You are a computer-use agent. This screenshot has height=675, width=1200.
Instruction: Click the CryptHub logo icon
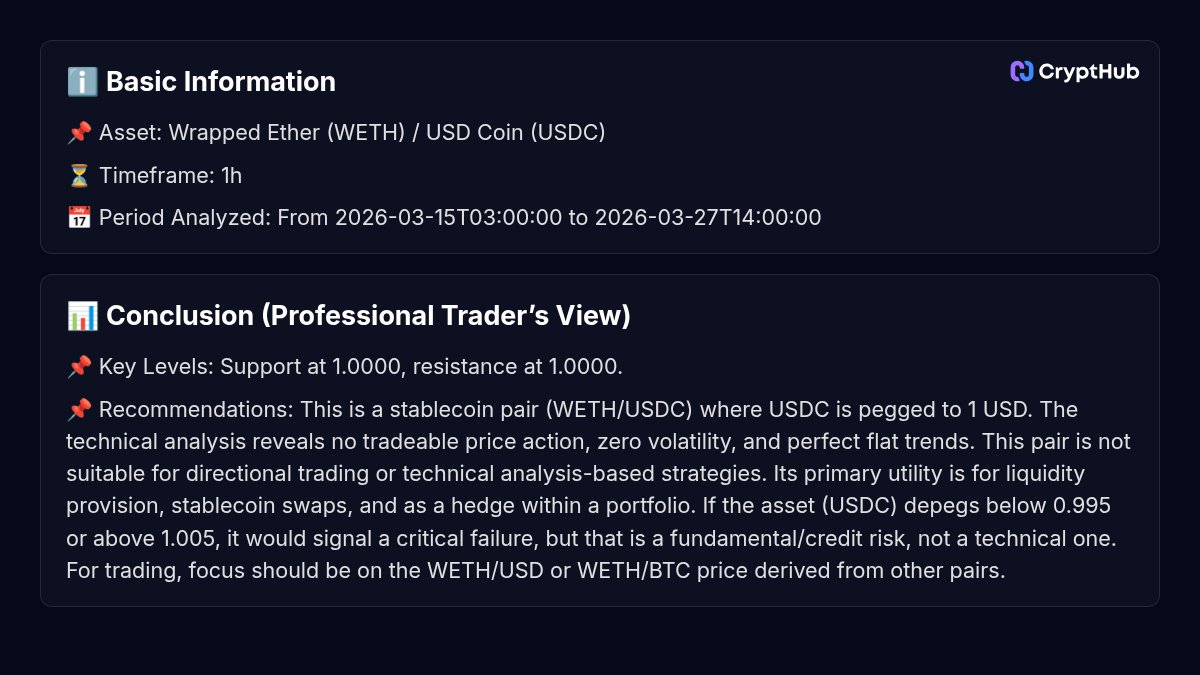1021,71
